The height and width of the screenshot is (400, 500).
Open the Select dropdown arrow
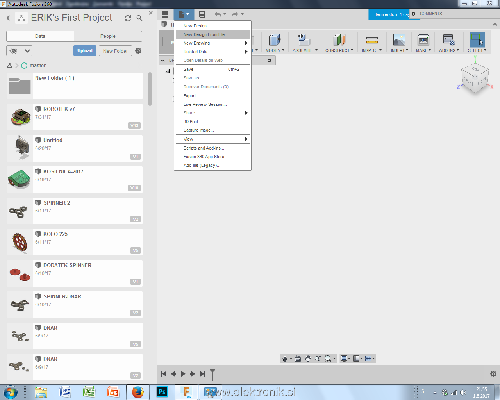(485, 50)
